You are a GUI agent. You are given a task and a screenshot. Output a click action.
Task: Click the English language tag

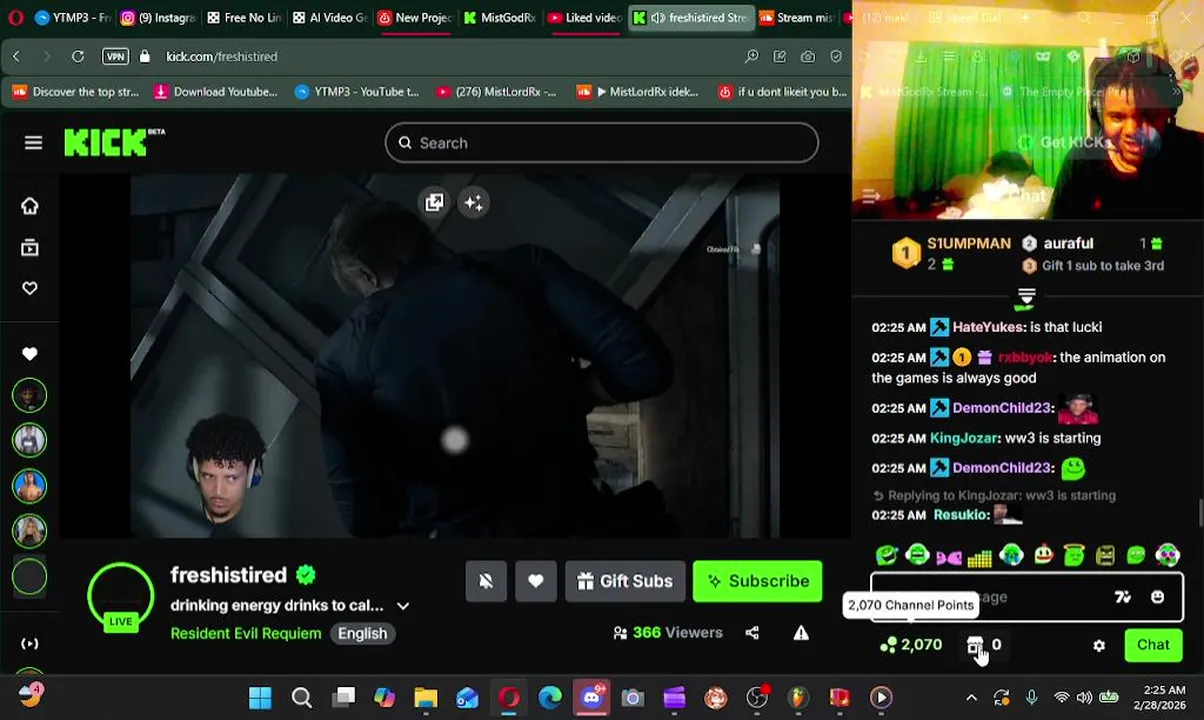pos(362,633)
